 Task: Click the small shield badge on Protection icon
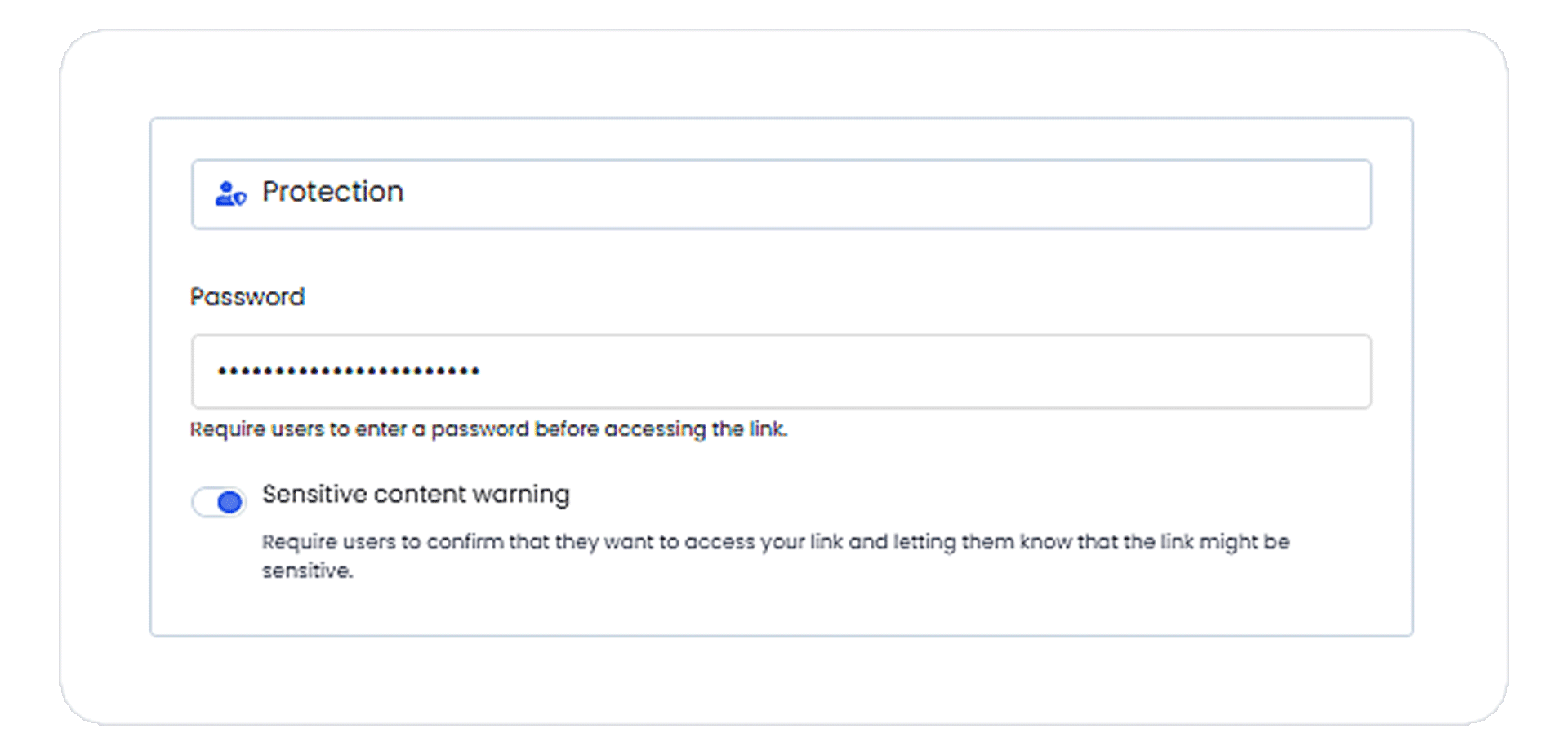click(240, 198)
